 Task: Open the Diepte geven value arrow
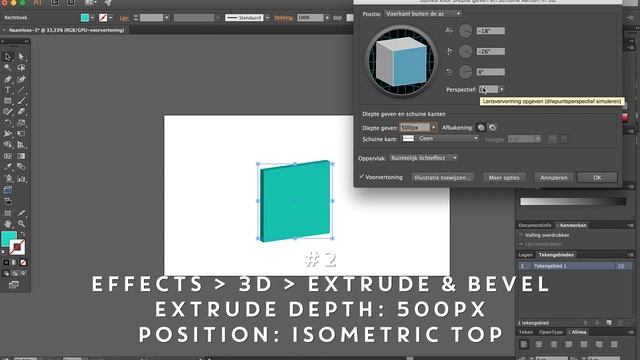(x=433, y=128)
